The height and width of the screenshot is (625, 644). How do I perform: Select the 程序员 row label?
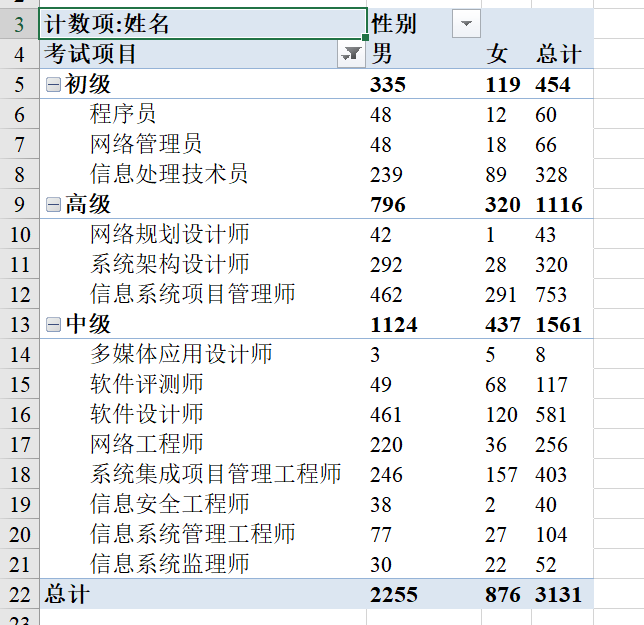point(122,114)
